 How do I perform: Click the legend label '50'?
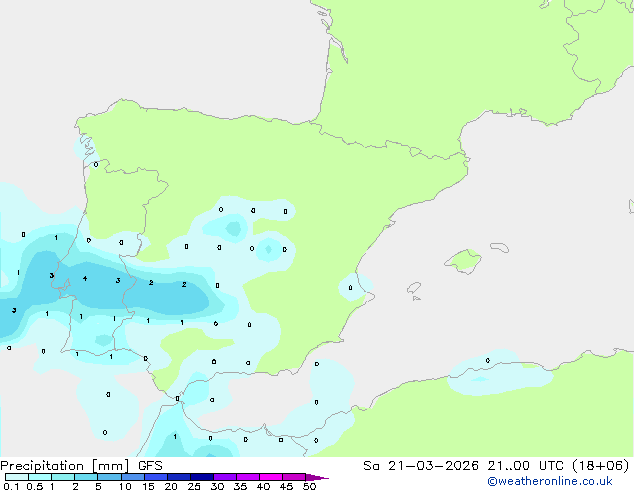pyautogui.click(x=309, y=486)
